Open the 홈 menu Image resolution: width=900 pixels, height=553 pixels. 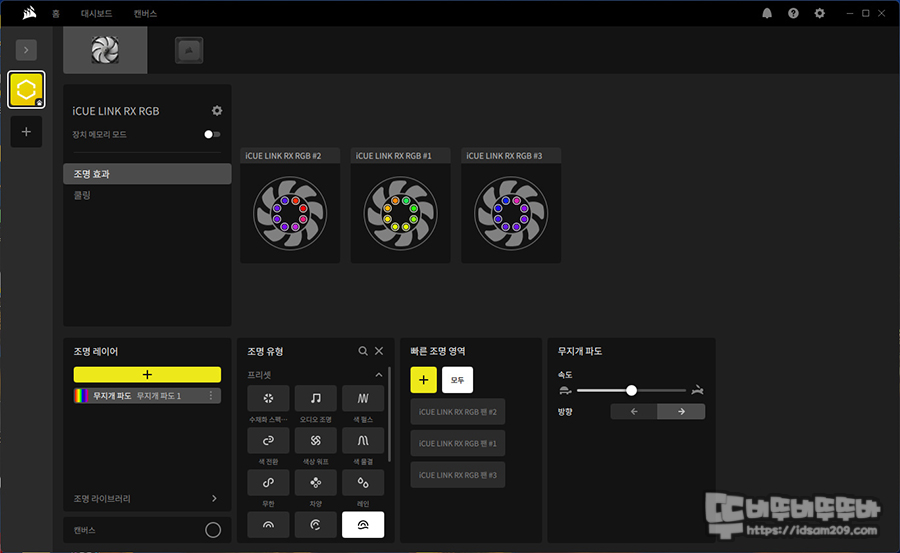tap(56, 13)
